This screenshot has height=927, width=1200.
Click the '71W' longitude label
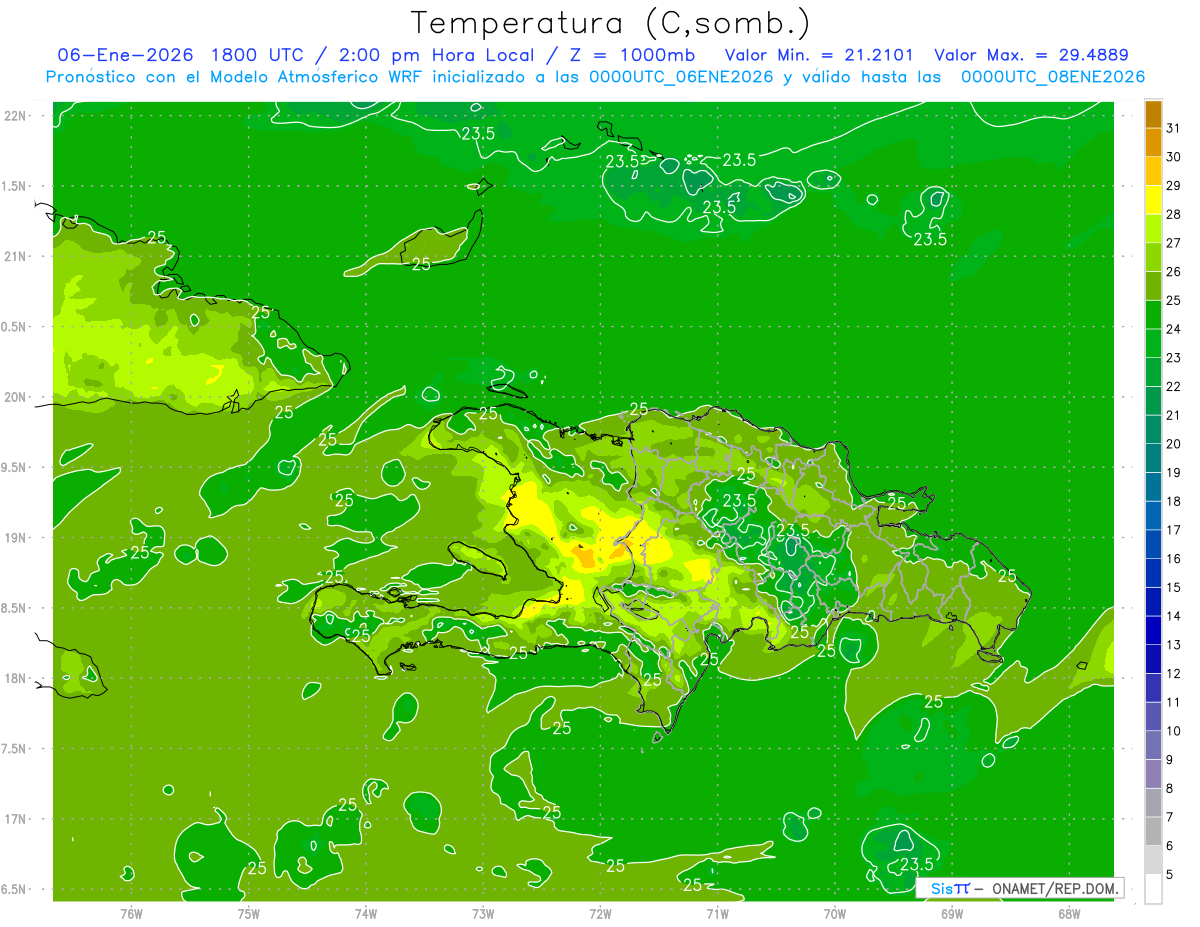coord(717,913)
